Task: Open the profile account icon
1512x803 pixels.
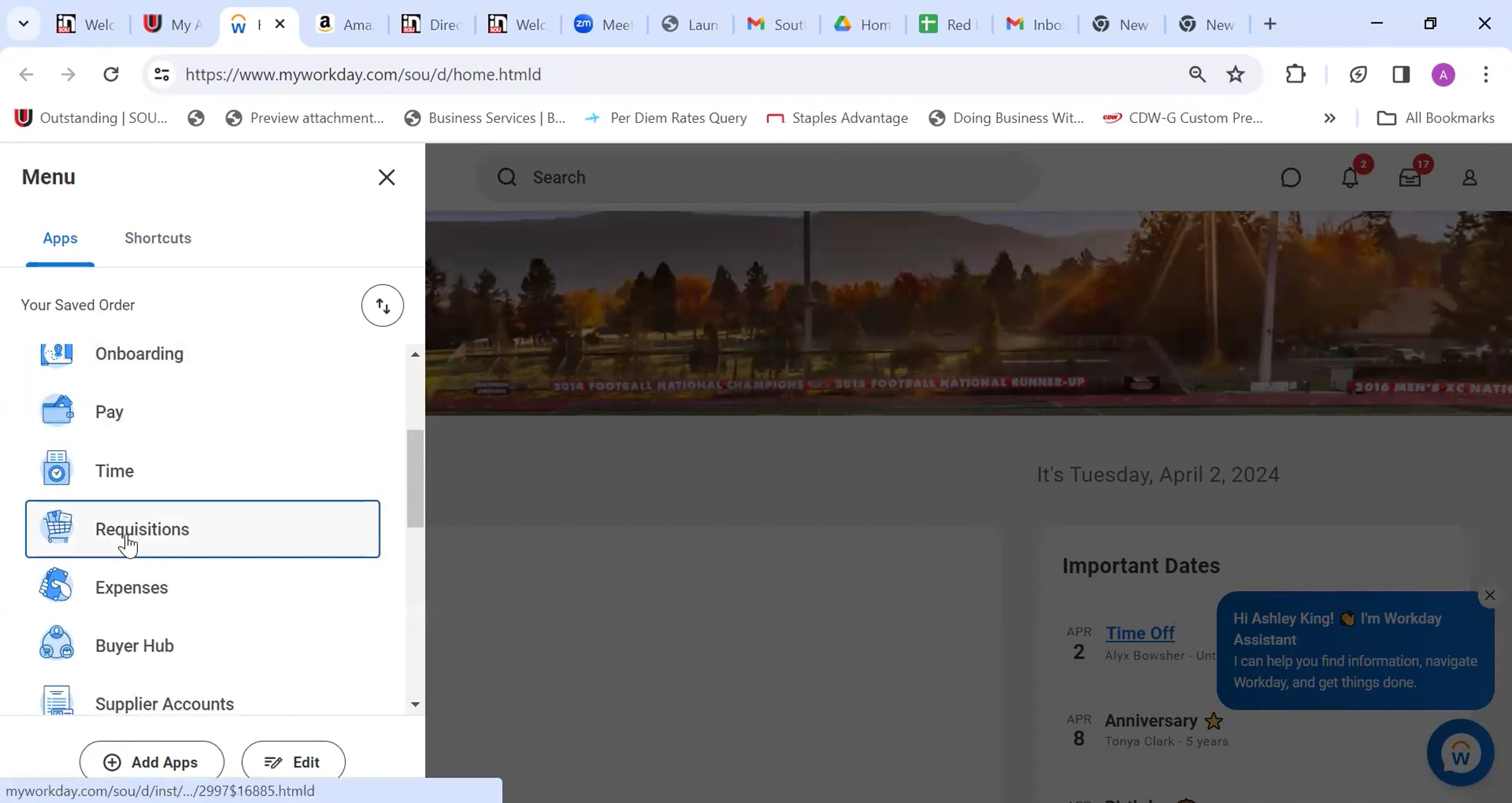Action: tap(1469, 178)
